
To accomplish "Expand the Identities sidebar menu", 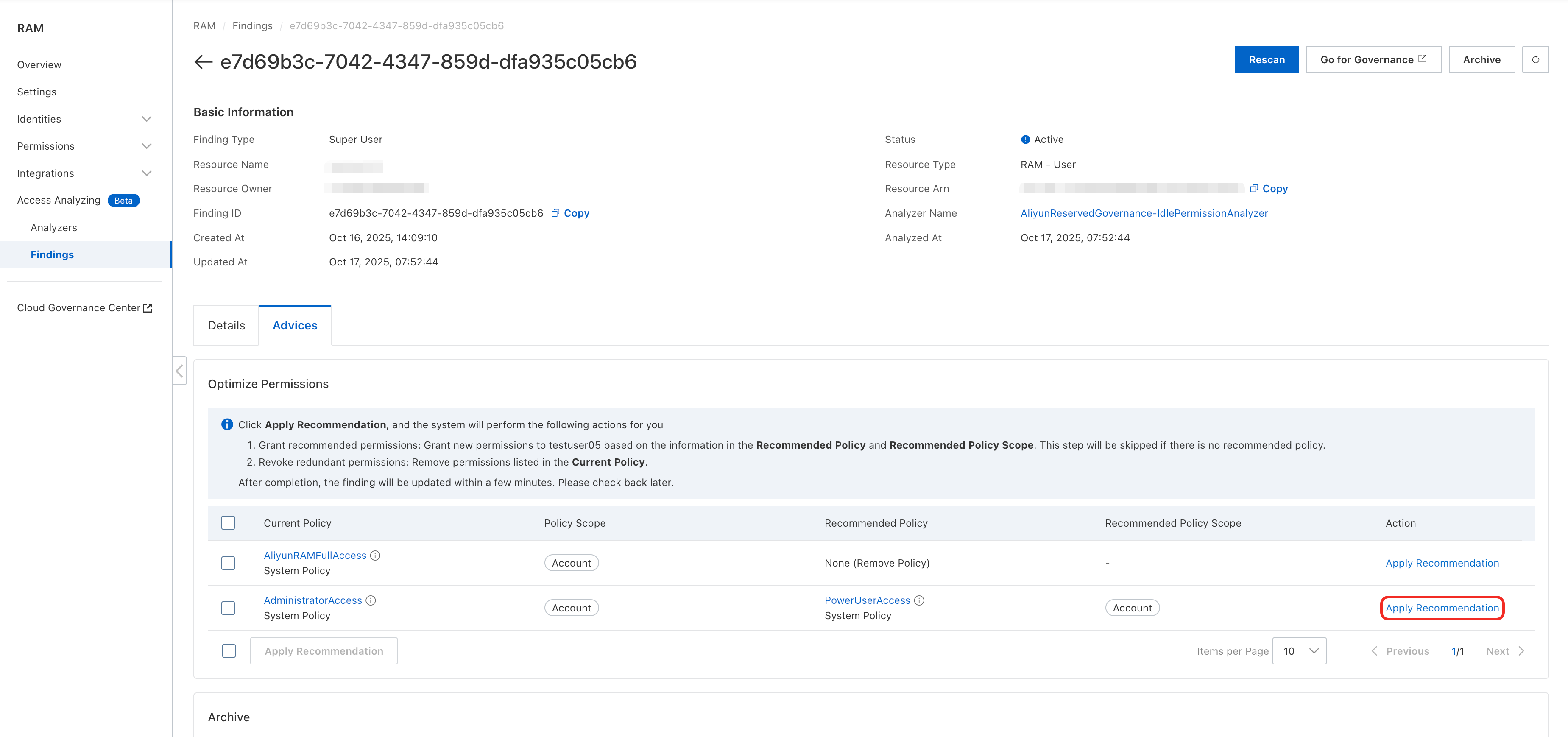I will tap(84, 119).
